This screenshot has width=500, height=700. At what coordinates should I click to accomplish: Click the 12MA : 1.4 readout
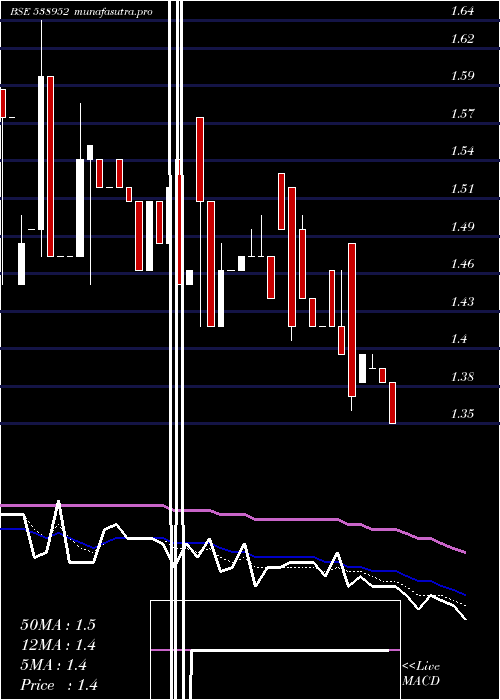58,645
